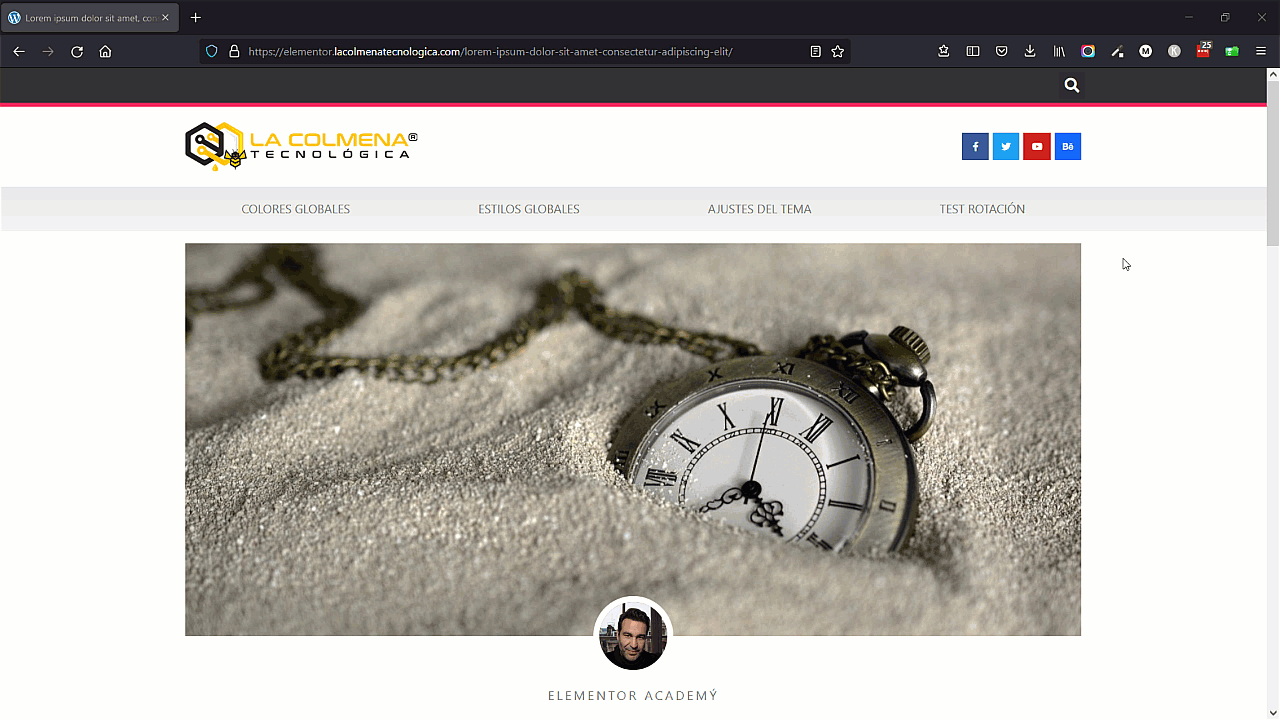Screen dimensions: 1280x720
Task: Click the pocket watch featured image
Action: click(x=632, y=420)
